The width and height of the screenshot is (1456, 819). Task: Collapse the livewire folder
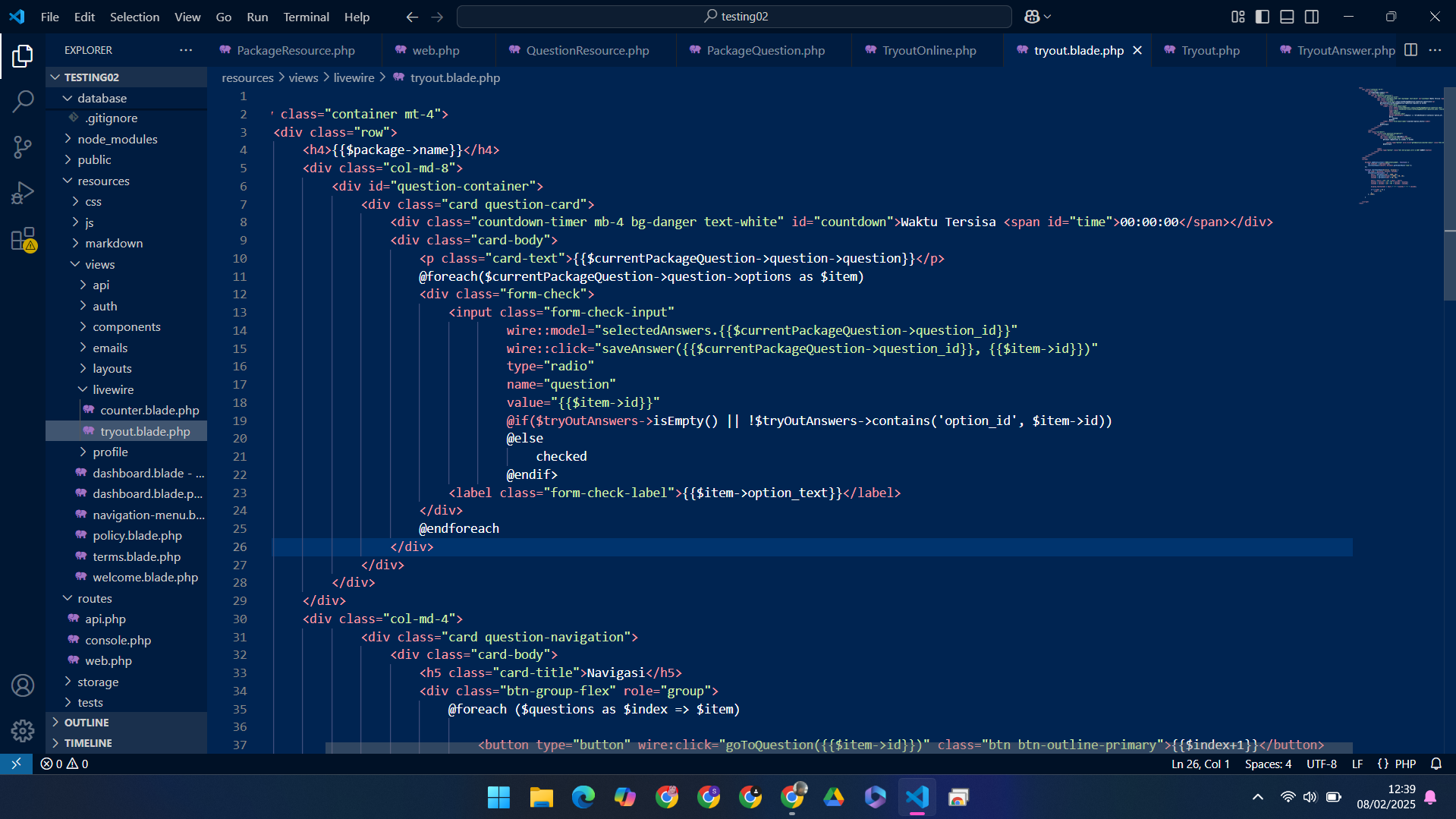[112, 389]
